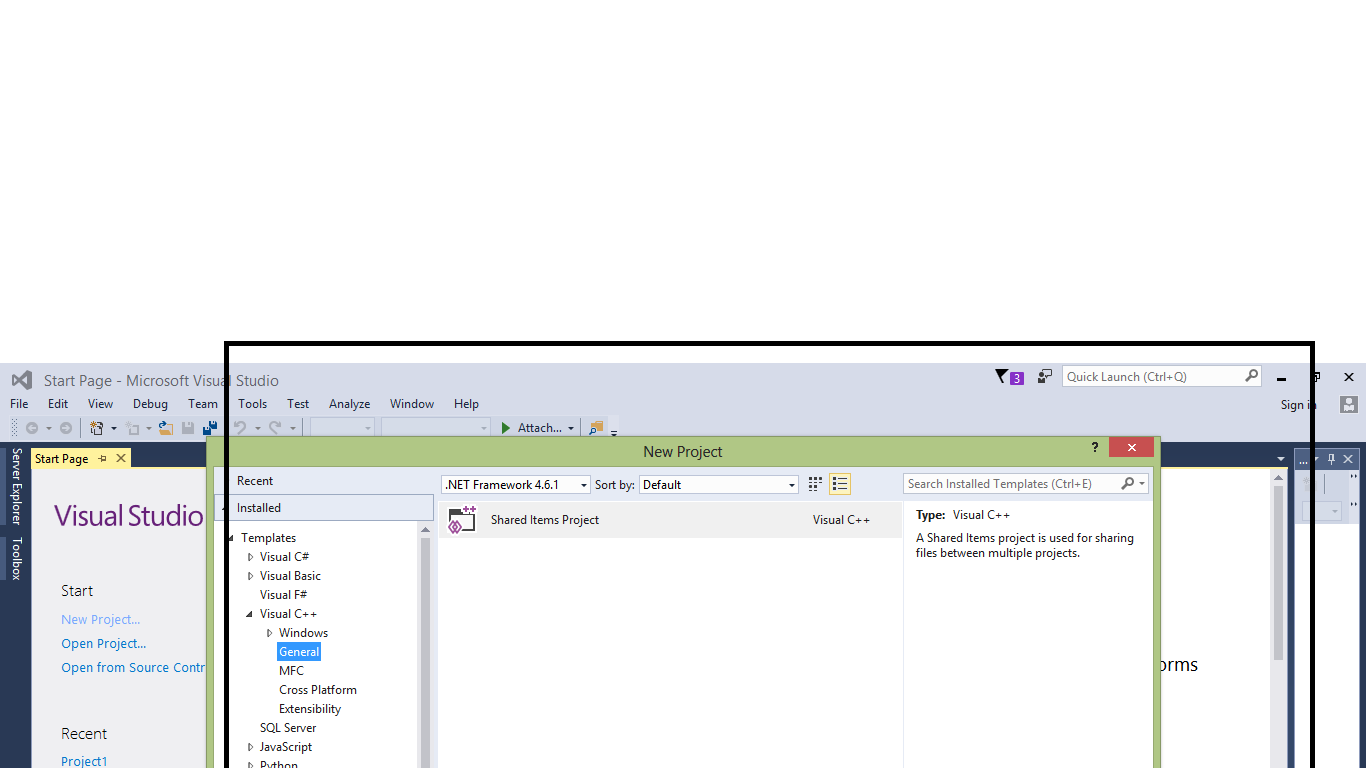Click the Find in Files toolbar icon
This screenshot has height=768, width=1366.
(x=596, y=428)
